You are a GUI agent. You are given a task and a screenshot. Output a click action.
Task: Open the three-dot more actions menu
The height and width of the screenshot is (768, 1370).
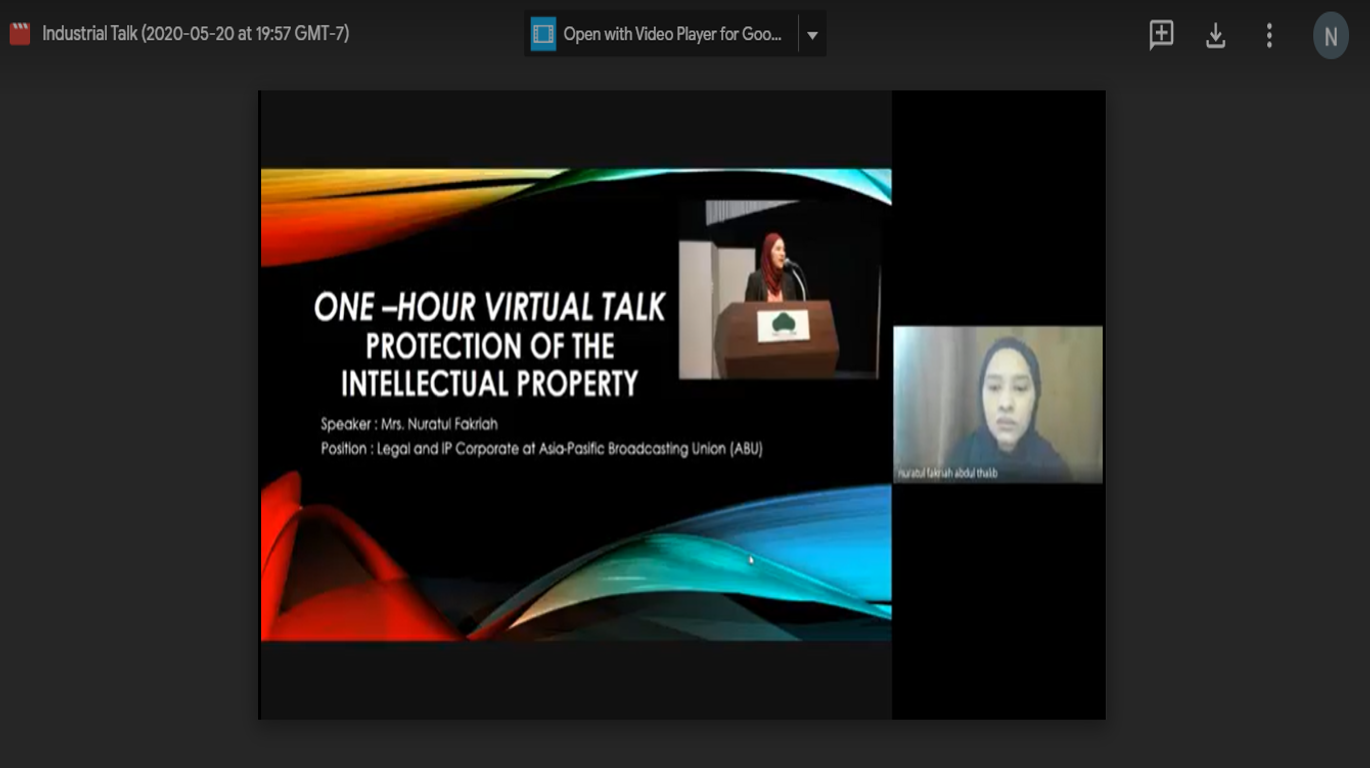tap(1269, 36)
